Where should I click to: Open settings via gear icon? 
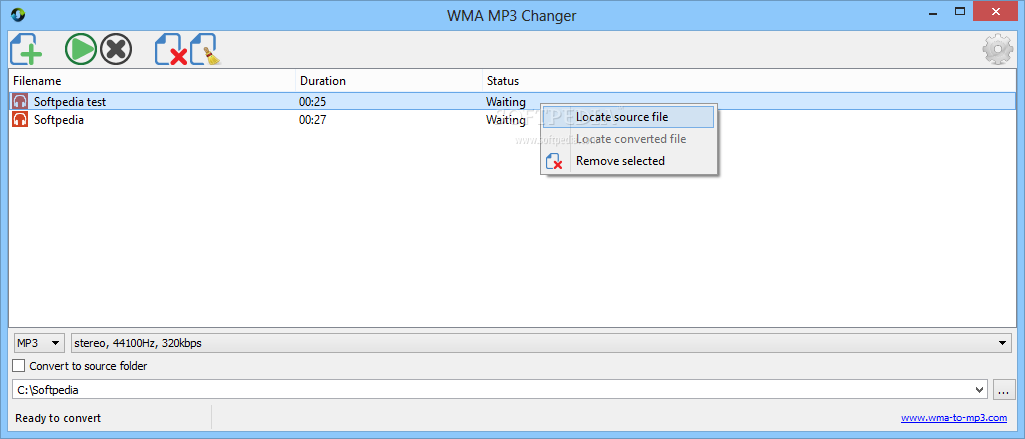pyautogui.click(x=998, y=50)
